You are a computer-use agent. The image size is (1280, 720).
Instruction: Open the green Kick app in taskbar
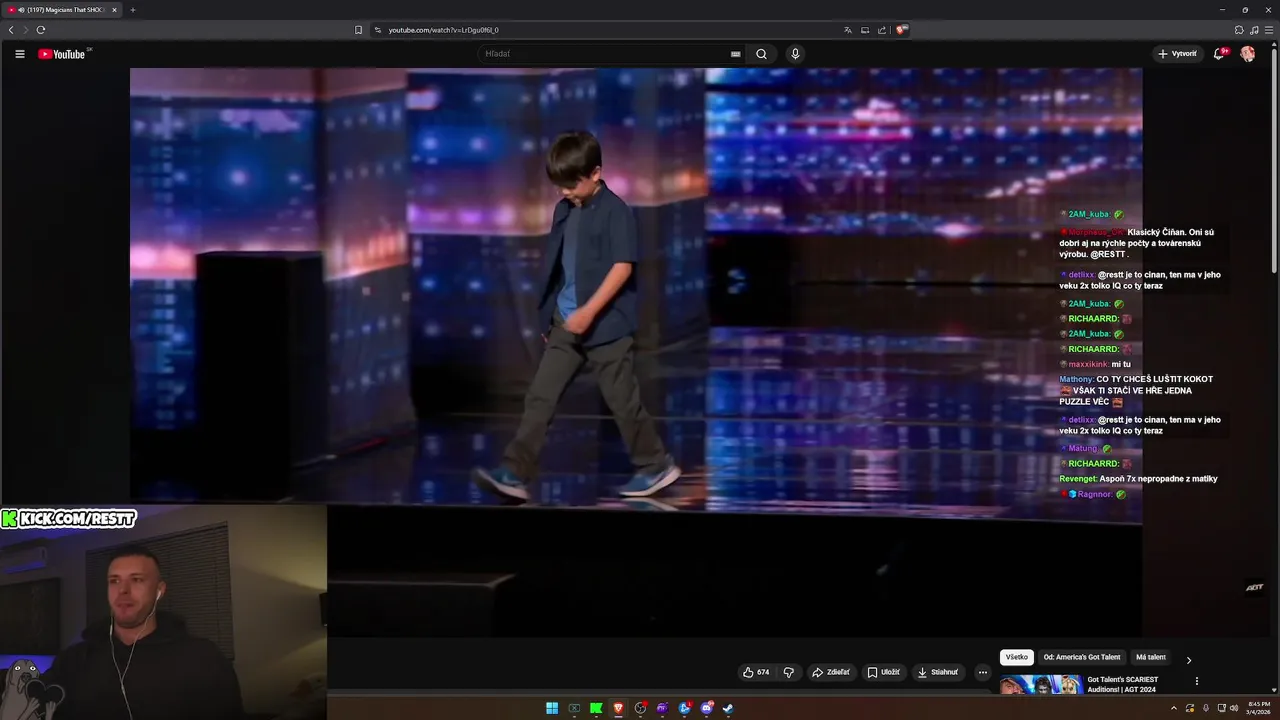point(596,708)
